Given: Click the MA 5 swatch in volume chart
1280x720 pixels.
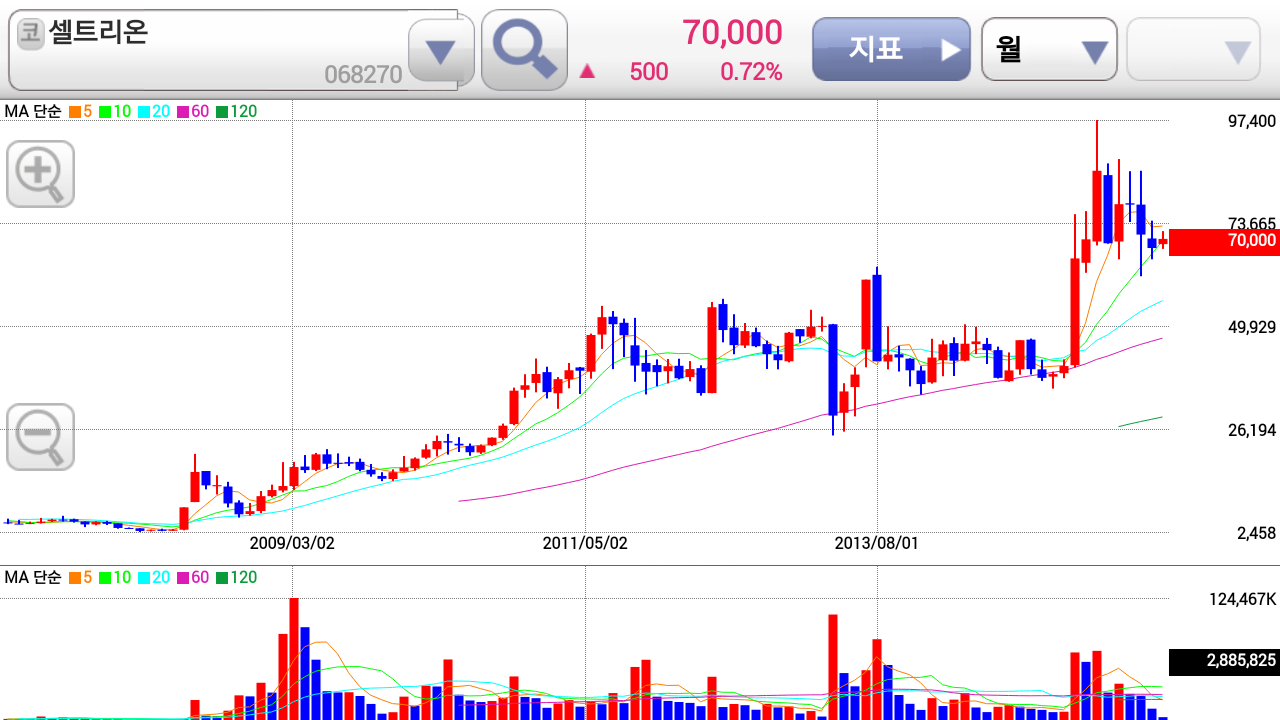Looking at the screenshot, I should click(75, 578).
